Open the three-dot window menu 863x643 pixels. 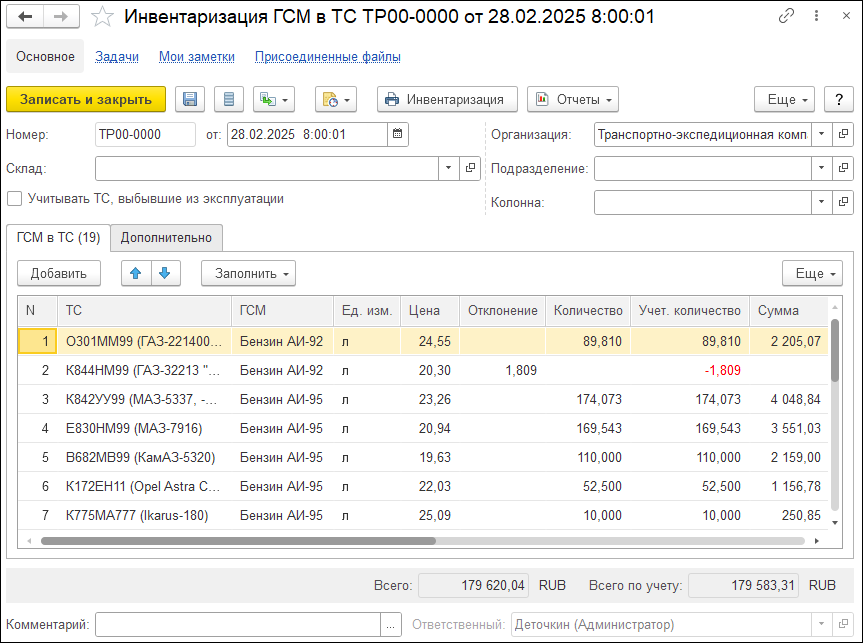(816, 16)
